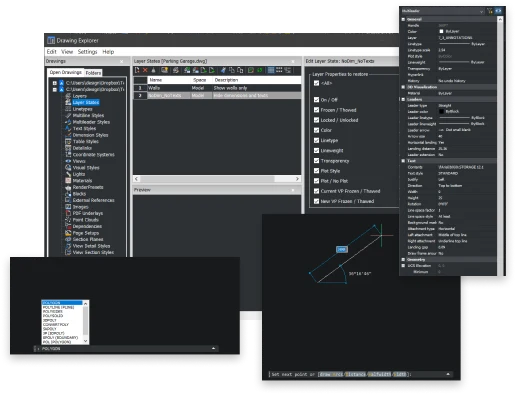Open the Help menu
This screenshot has height=395, width=516.
click(108, 52)
